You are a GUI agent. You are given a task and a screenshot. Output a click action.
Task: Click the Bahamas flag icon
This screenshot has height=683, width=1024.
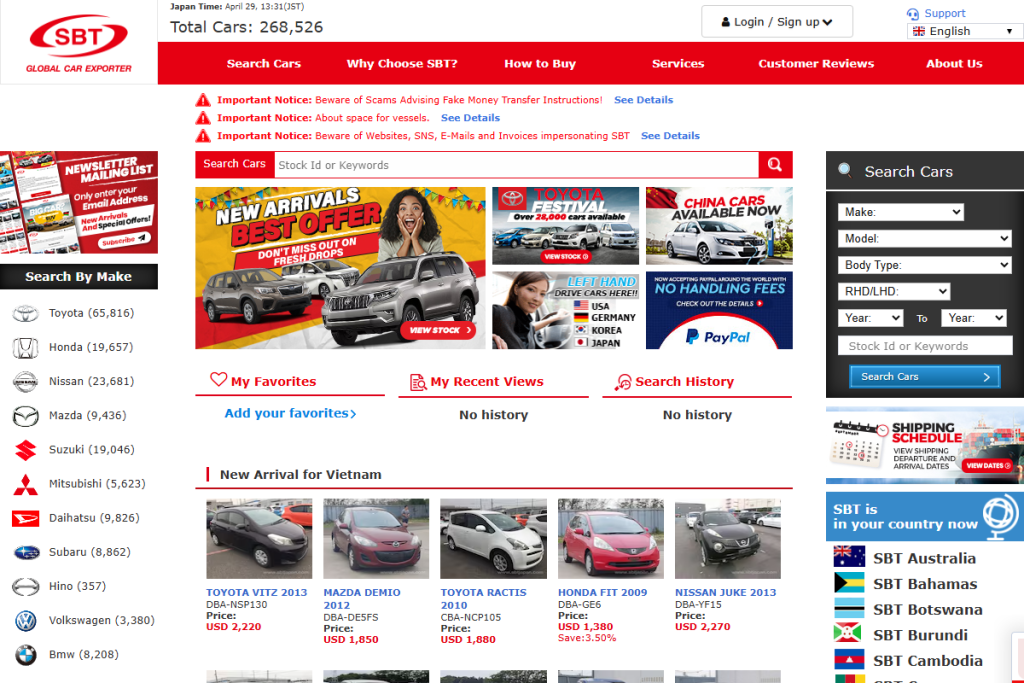pyautogui.click(x=850, y=582)
